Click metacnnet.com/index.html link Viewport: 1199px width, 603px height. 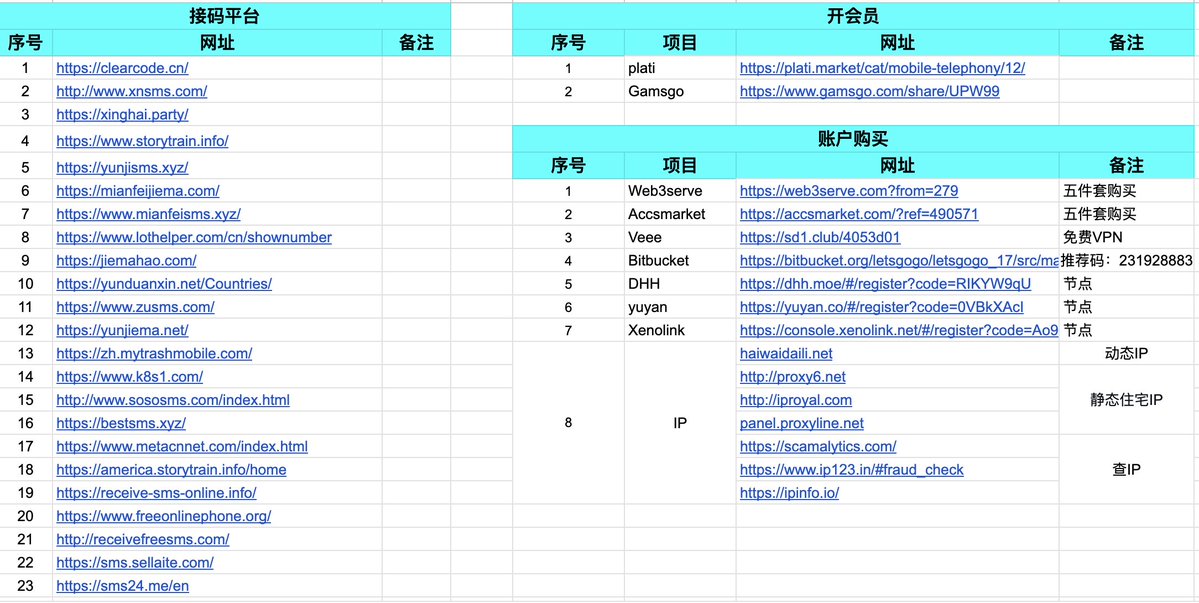pos(182,446)
